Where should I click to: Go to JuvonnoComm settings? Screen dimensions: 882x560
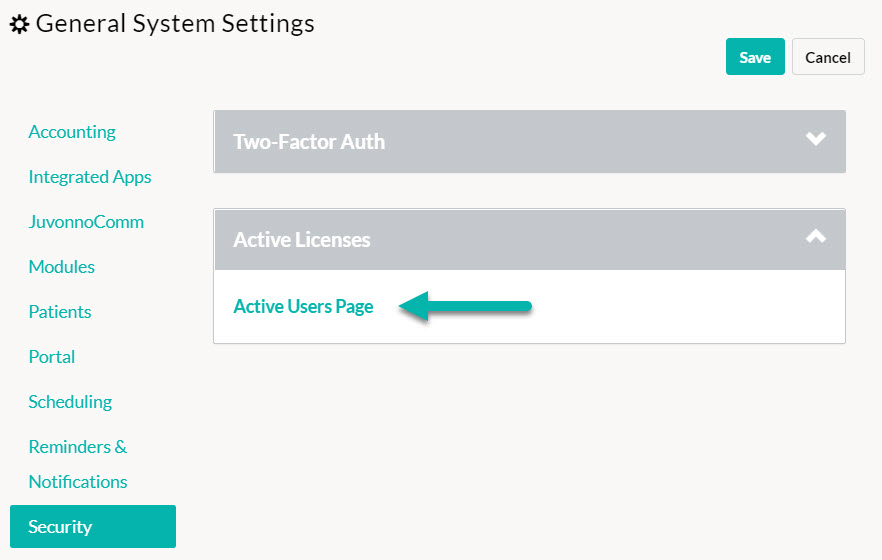[86, 222]
